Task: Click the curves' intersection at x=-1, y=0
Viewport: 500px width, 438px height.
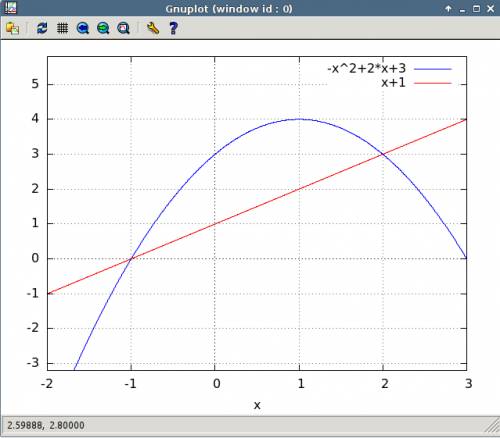Action: click(131, 259)
